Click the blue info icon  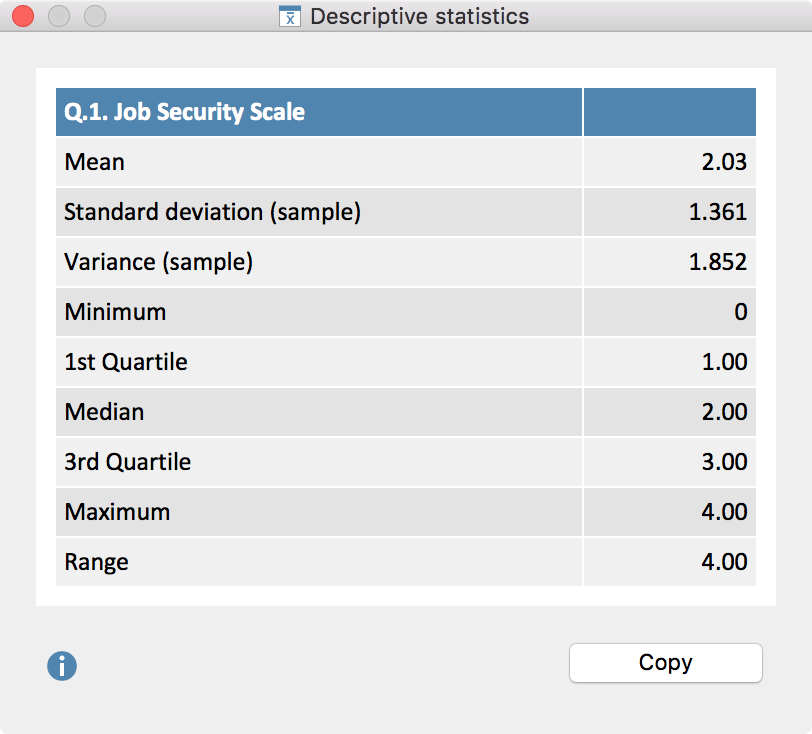point(62,666)
